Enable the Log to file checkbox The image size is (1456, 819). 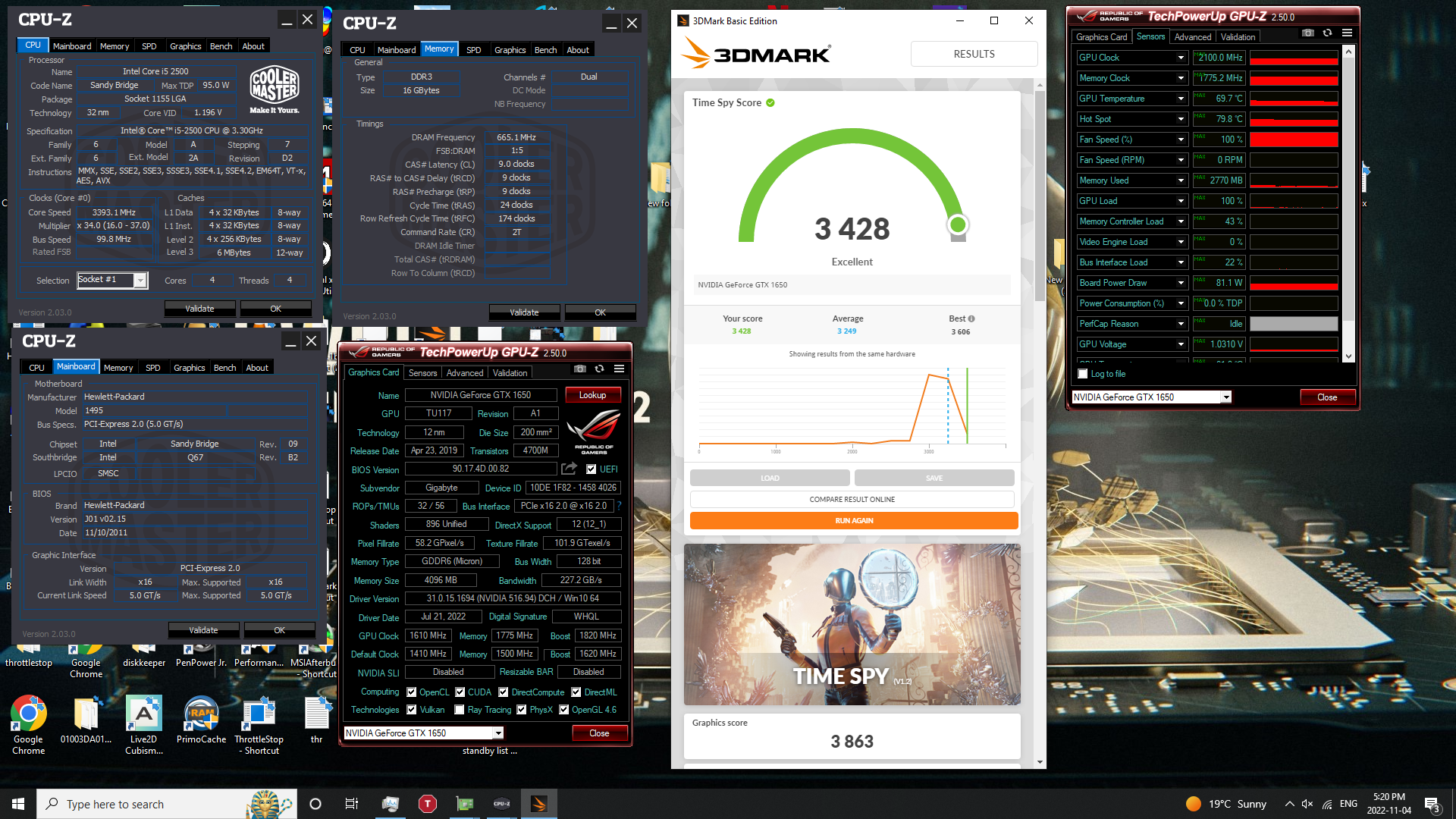[x=1083, y=374]
